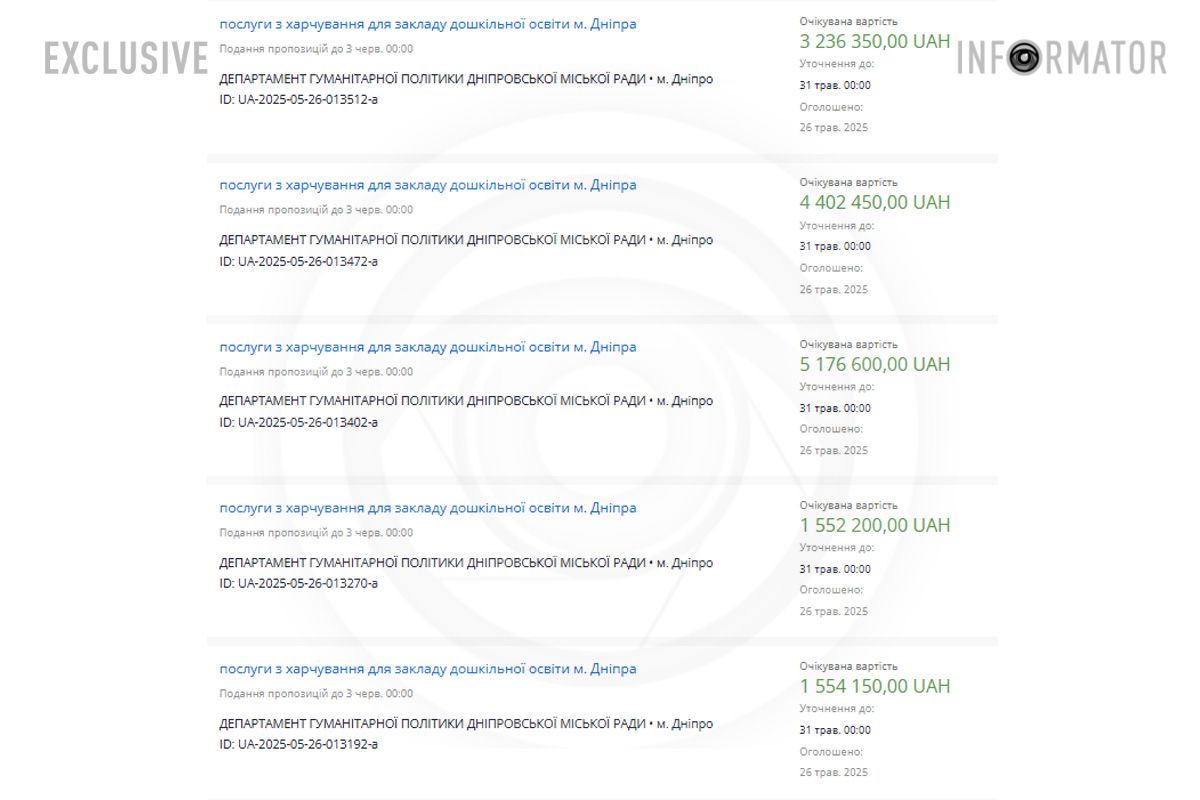Click the department name above ID UA-2025-05-26-013402-a
The image size is (1200, 800).
(x=432, y=401)
